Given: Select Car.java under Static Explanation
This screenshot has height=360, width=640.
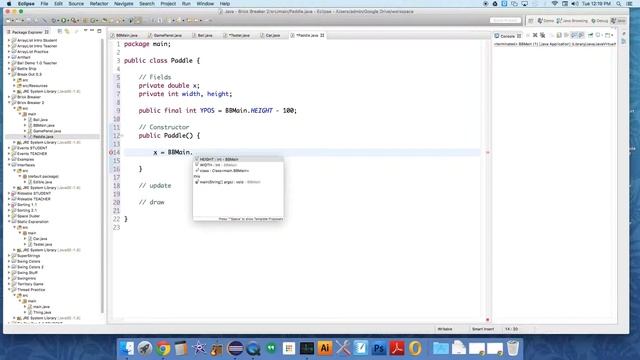Looking at the screenshot, I should (x=40, y=238).
